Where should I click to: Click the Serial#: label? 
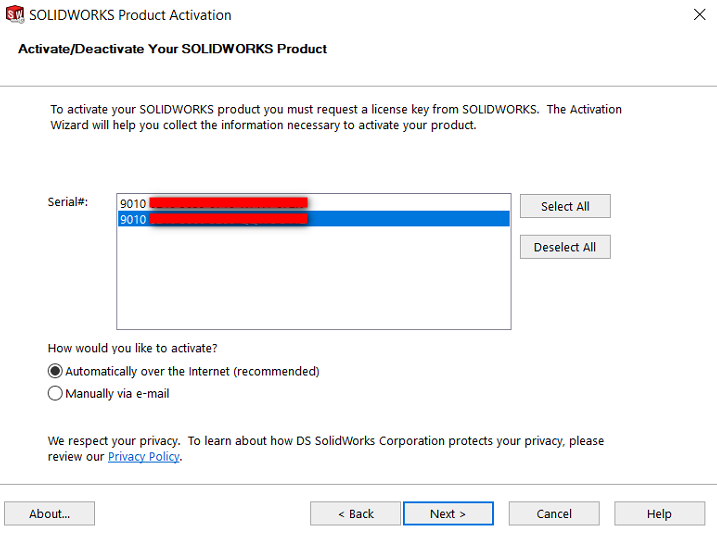pyautogui.click(x=68, y=202)
